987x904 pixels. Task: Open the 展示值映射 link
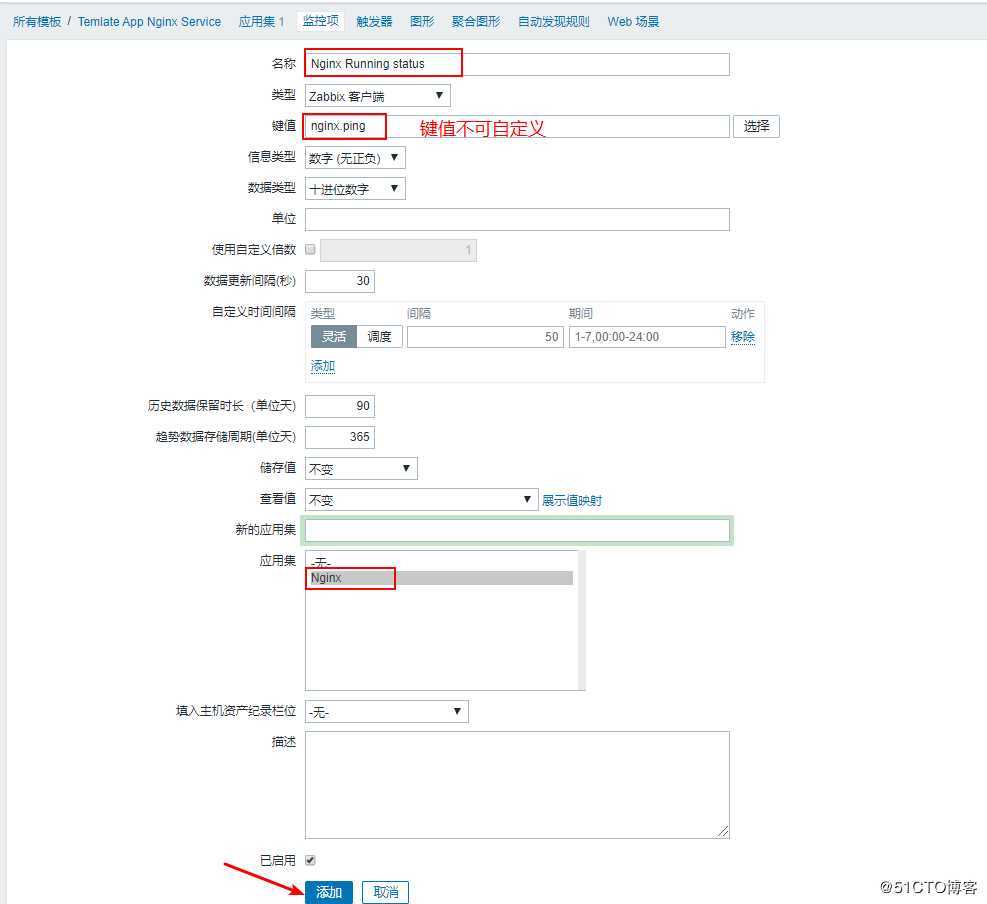tap(571, 498)
